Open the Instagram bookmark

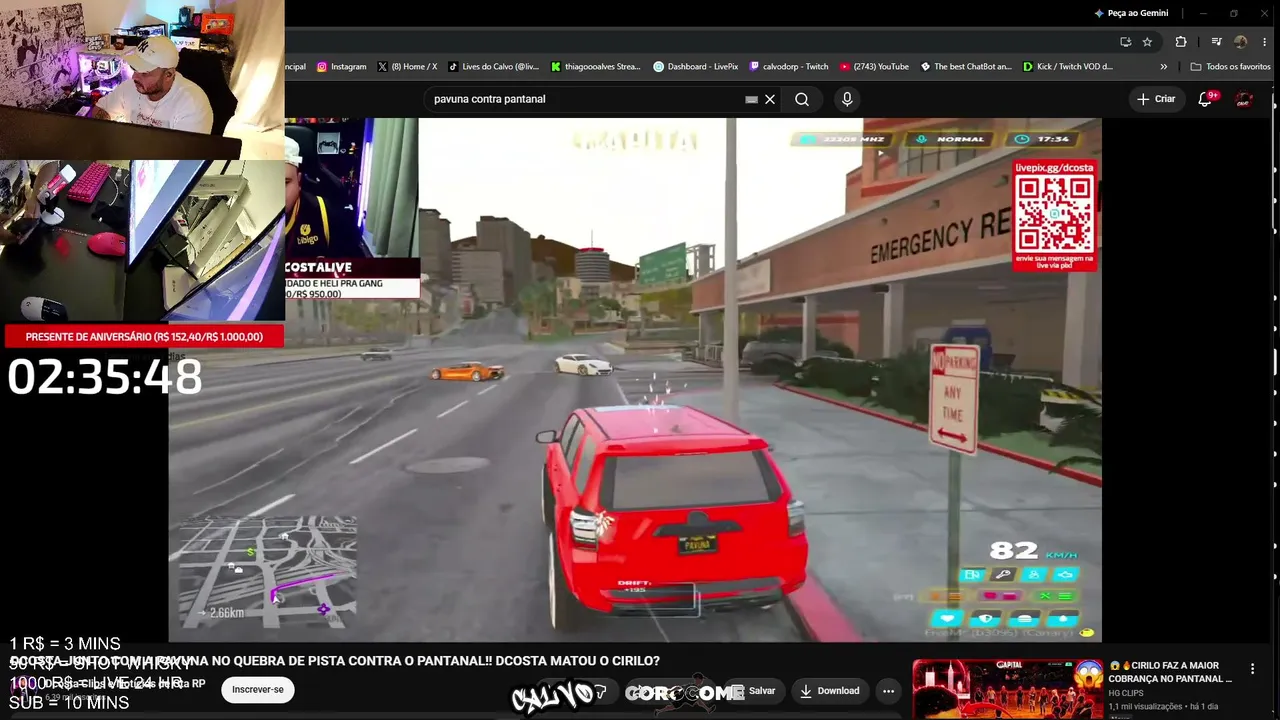tap(341, 67)
